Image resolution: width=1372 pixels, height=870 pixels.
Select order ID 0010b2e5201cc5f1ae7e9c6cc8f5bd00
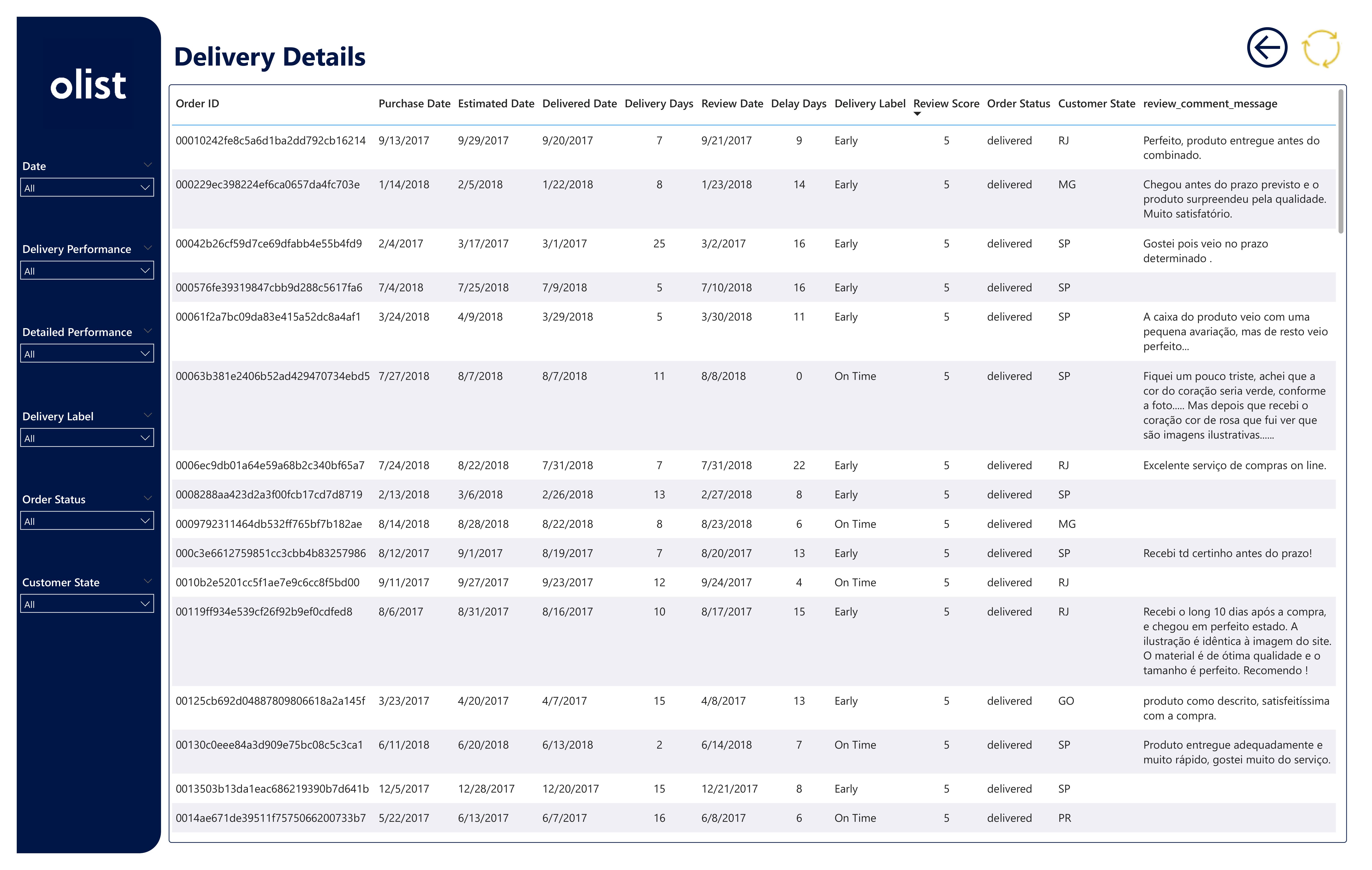pos(267,582)
